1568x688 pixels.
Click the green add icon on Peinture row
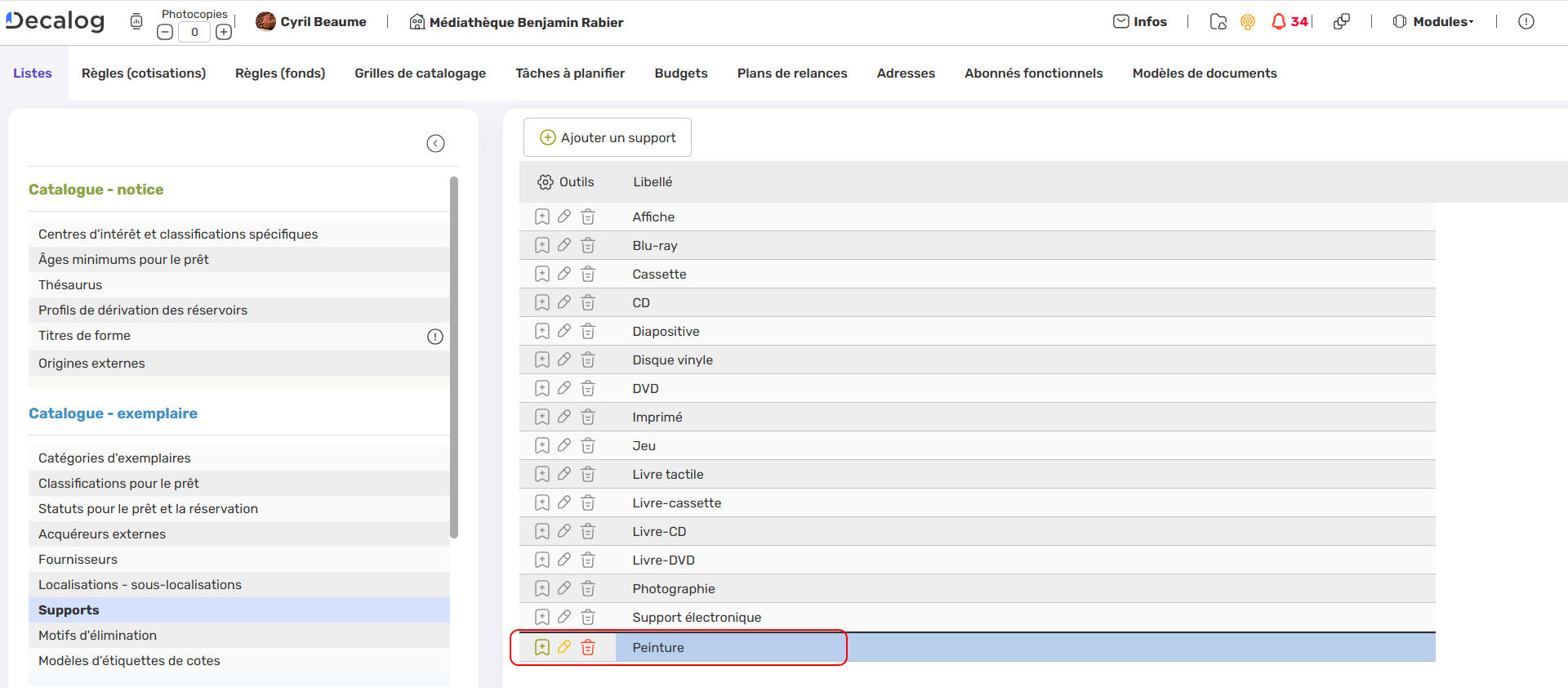click(x=542, y=647)
